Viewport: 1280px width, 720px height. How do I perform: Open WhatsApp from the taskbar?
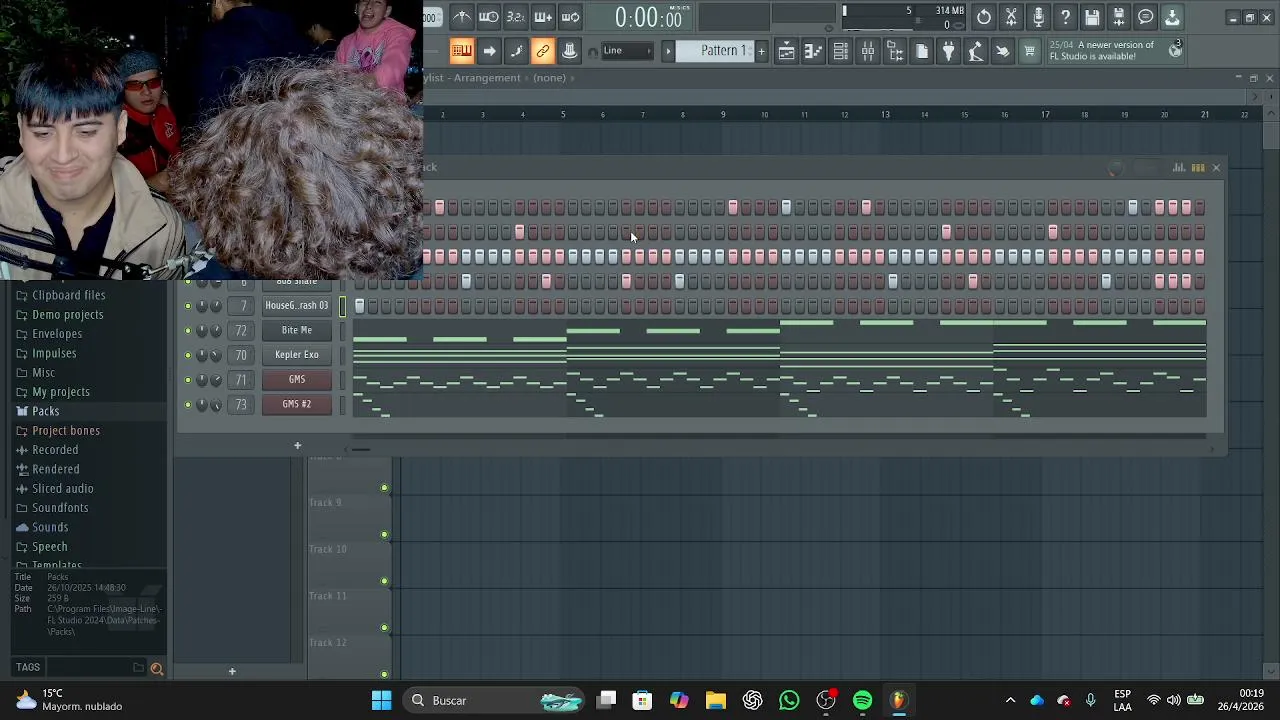pos(789,700)
